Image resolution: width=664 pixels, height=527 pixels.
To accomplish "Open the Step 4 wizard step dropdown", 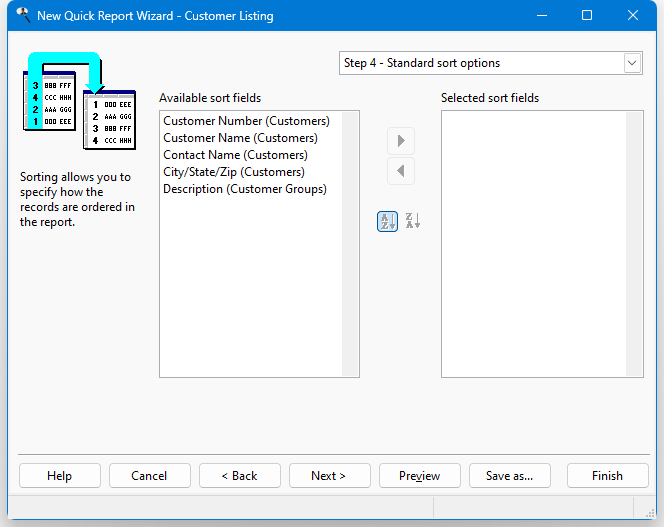I will click(491, 63).
